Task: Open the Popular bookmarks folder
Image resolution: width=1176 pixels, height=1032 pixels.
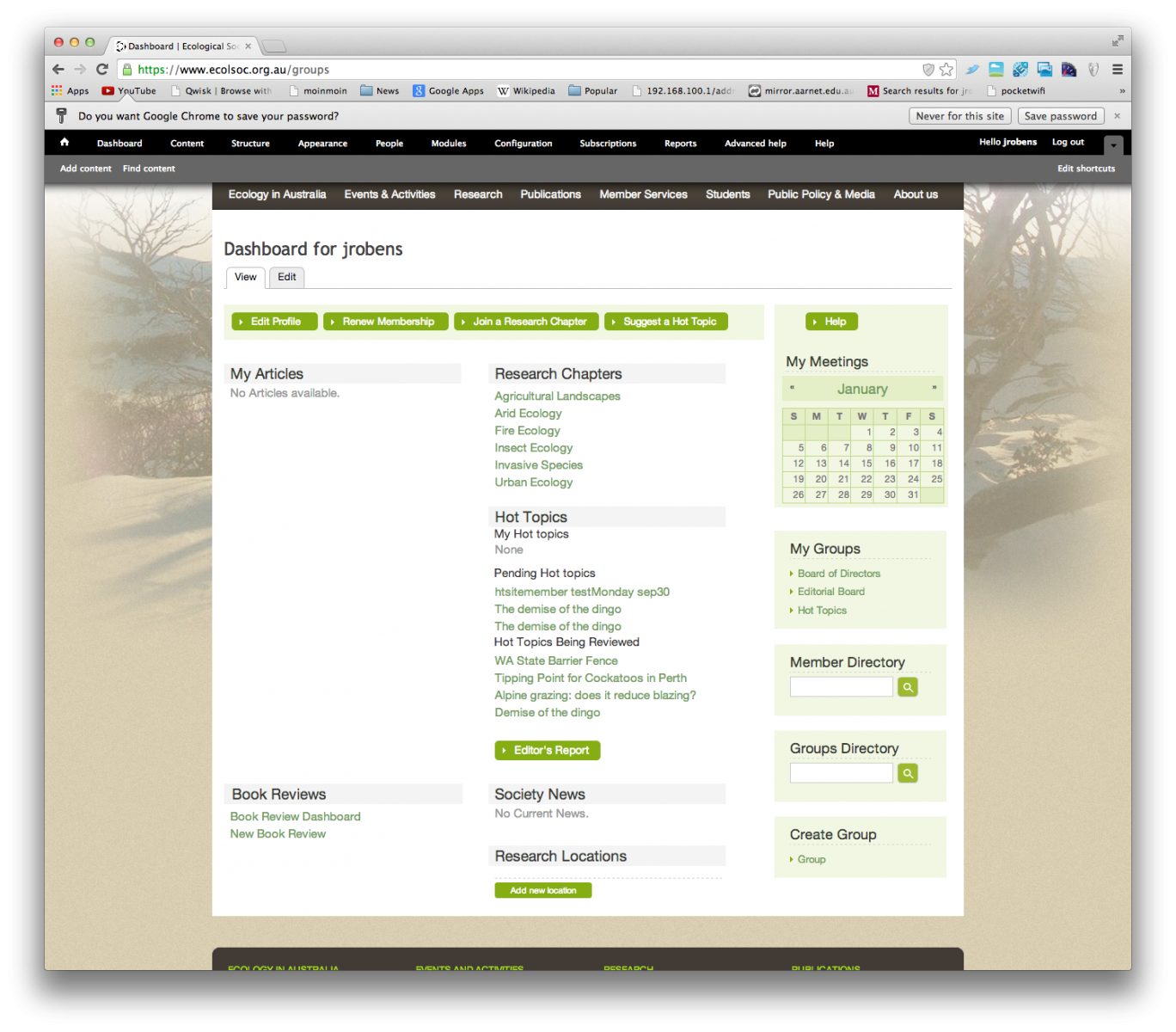Action: pyautogui.click(x=593, y=90)
